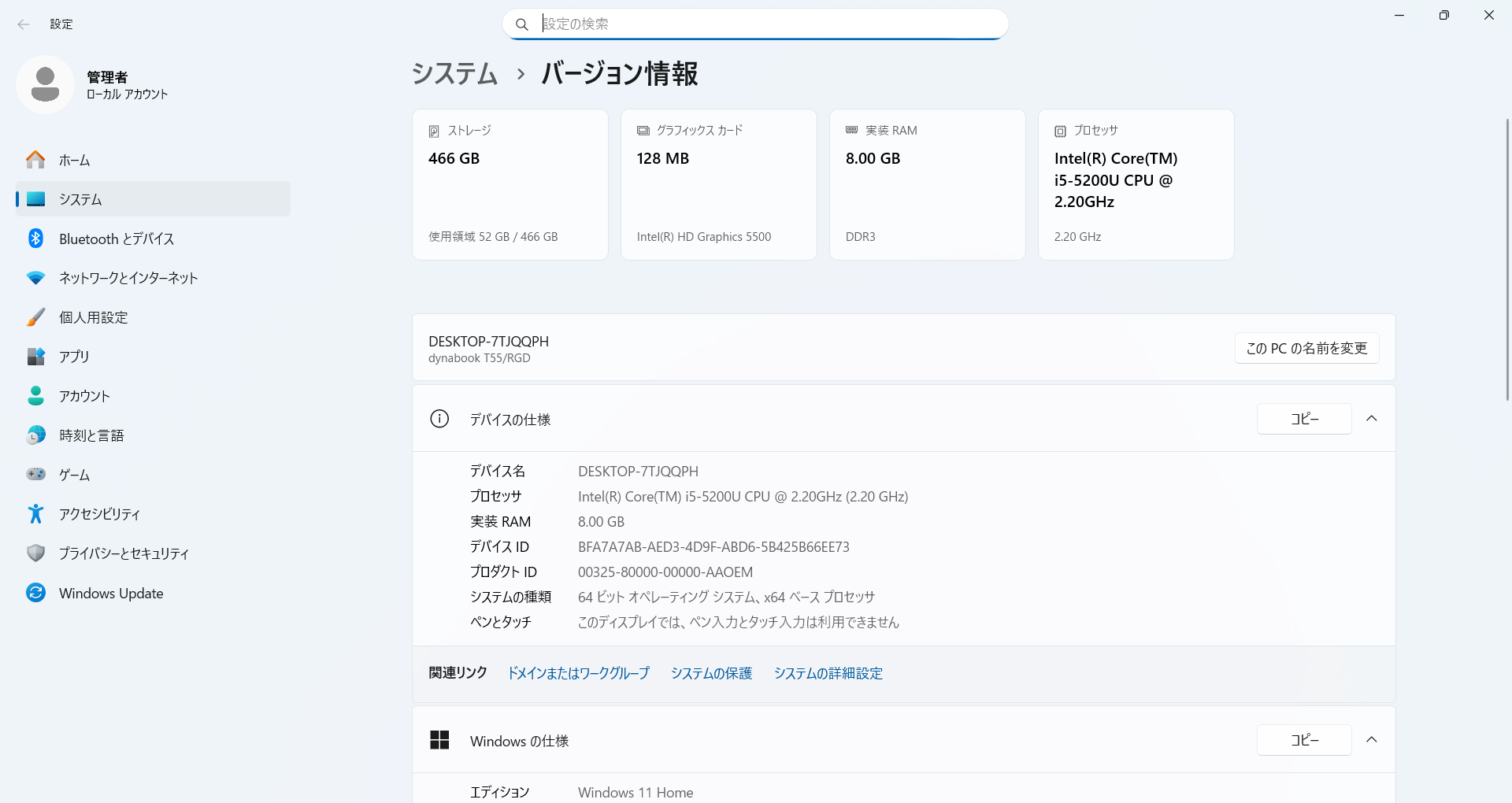Open the ストレージ info card

coord(510,184)
